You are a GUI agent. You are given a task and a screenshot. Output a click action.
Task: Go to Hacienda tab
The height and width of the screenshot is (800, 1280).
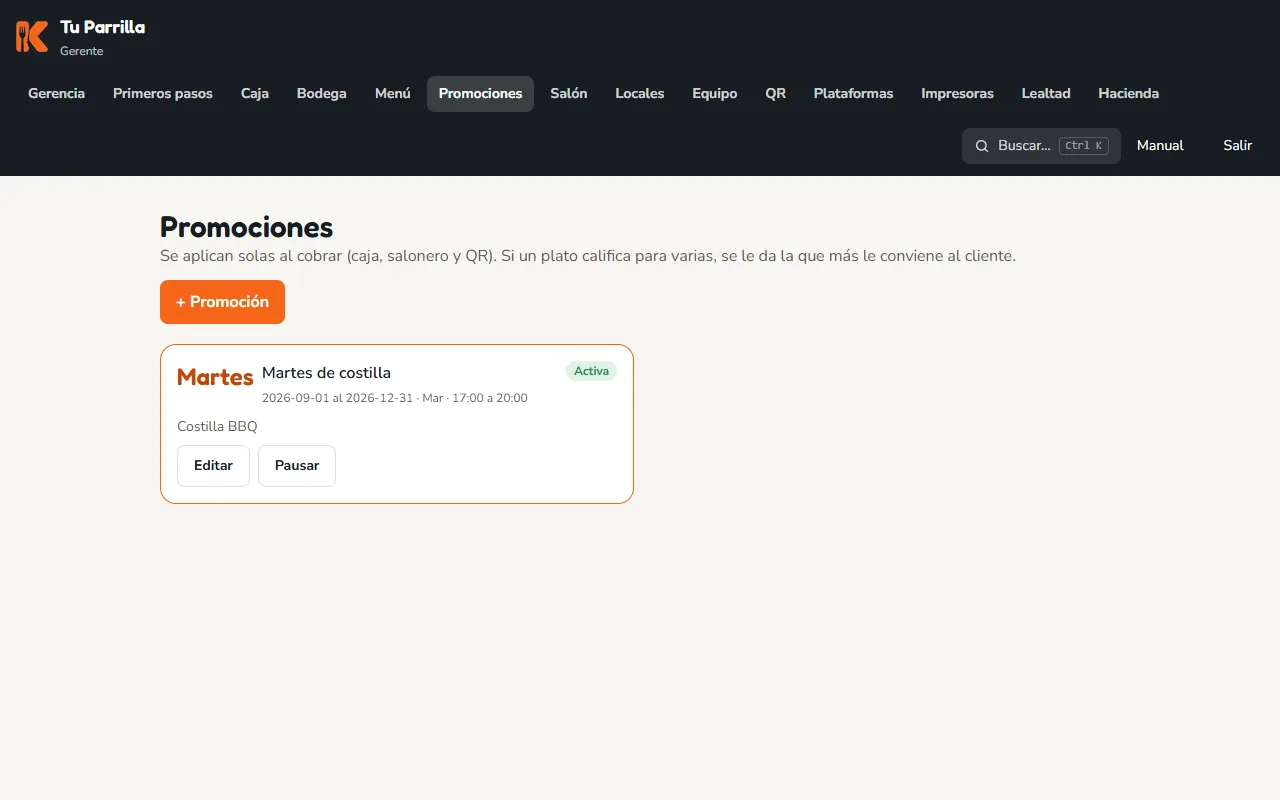tap(1128, 94)
